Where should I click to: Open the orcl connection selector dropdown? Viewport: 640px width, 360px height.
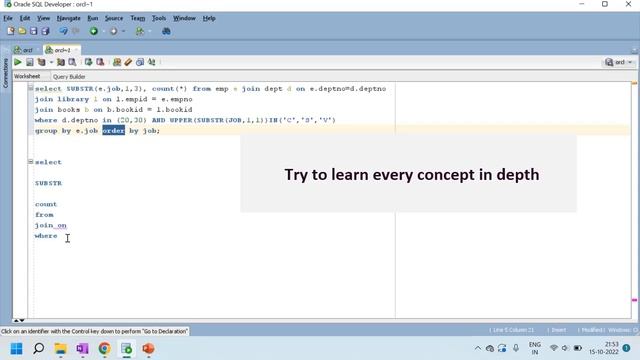pos(619,62)
